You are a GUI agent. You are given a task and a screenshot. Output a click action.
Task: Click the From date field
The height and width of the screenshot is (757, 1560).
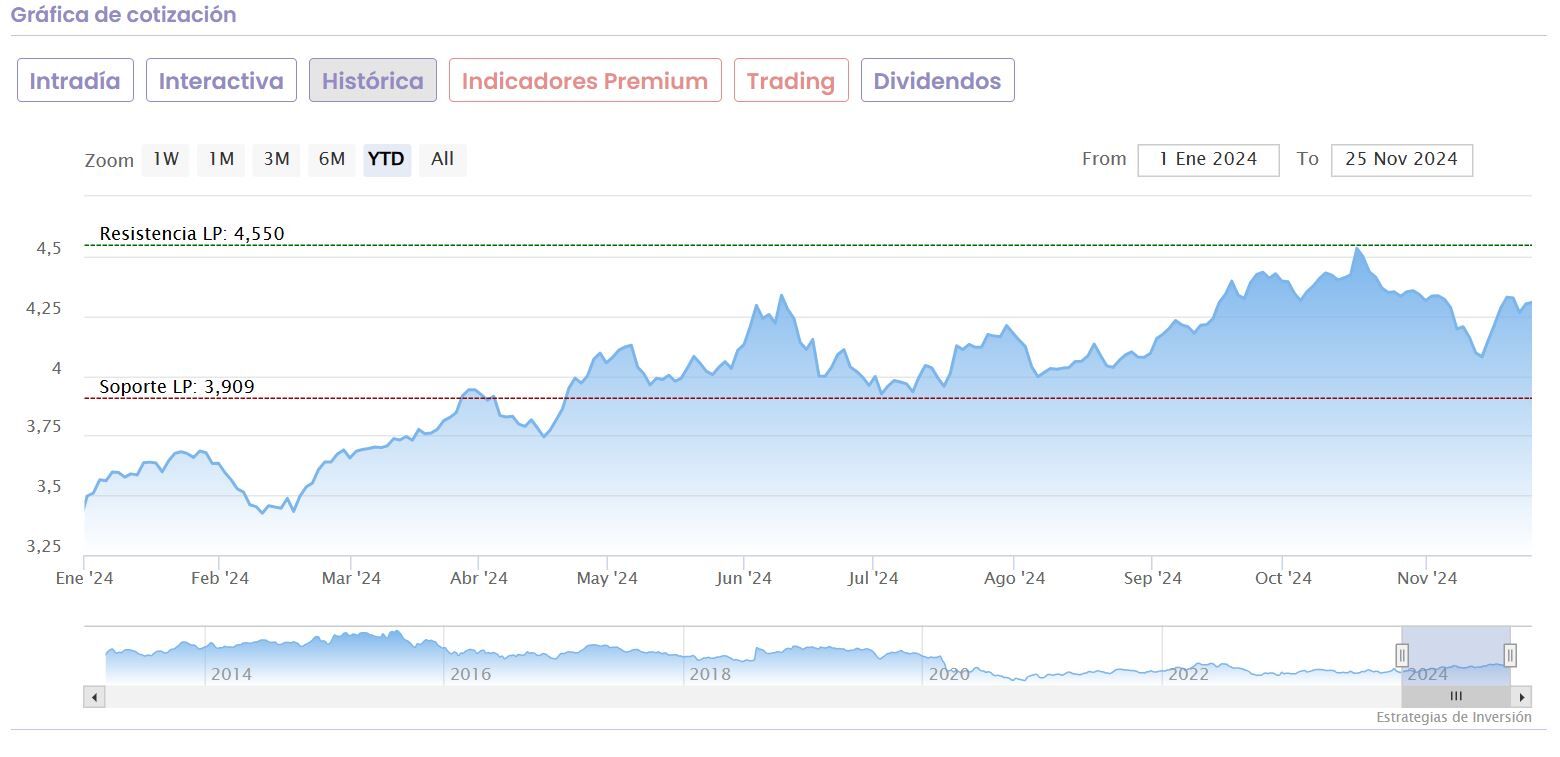1208,159
